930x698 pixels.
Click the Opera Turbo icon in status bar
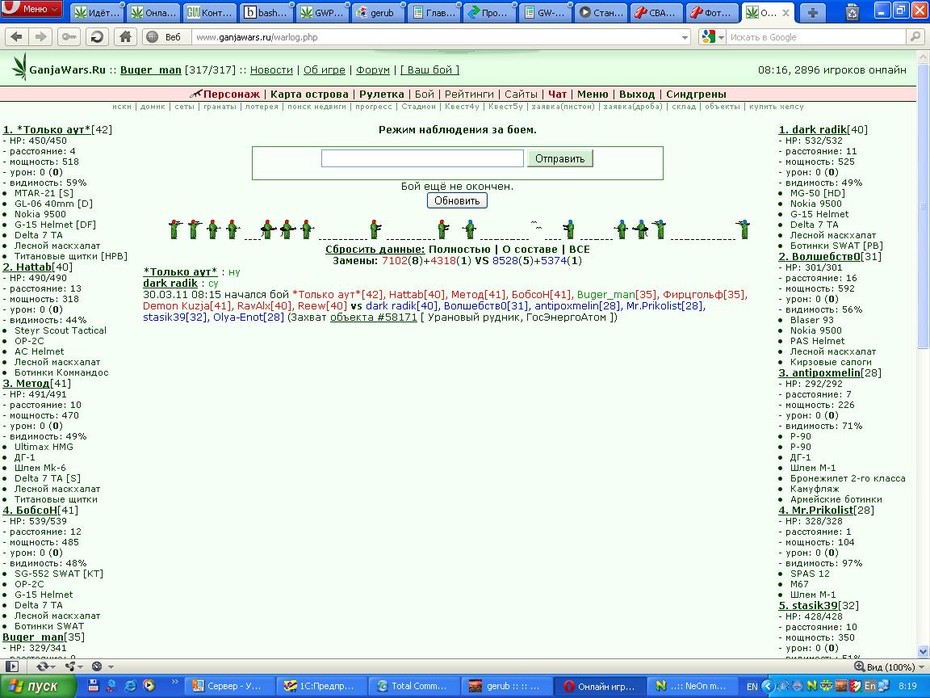click(97, 667)
